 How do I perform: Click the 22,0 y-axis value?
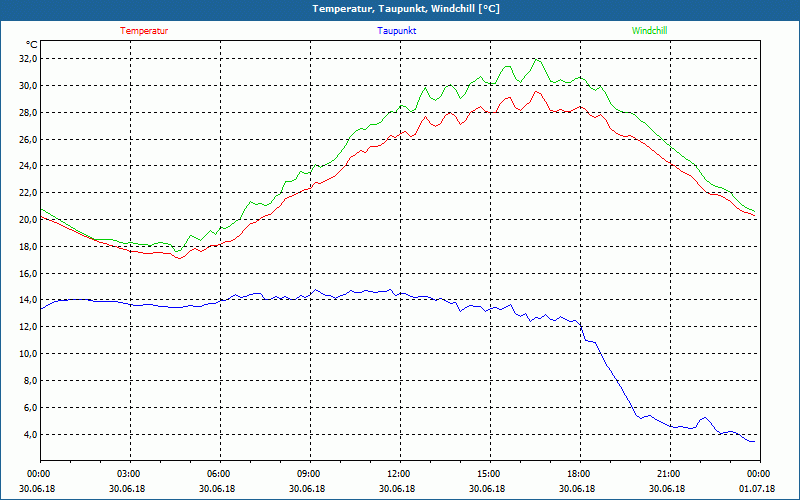coord(28,193)
